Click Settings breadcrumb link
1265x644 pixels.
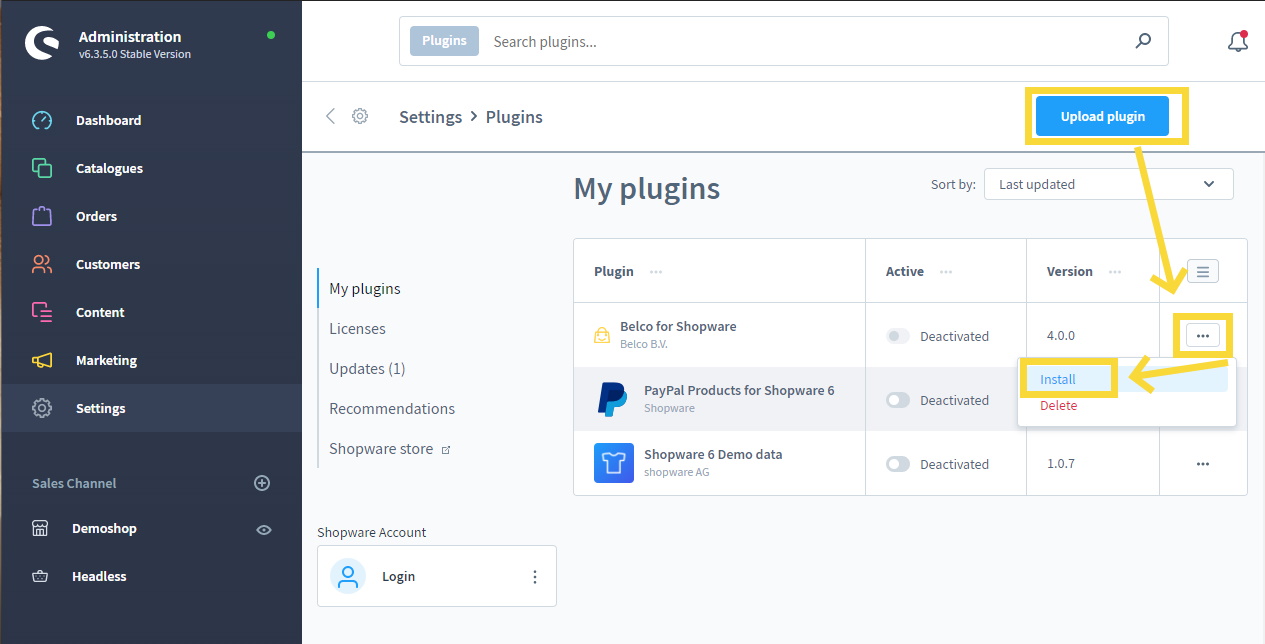(x=430, y=117)
